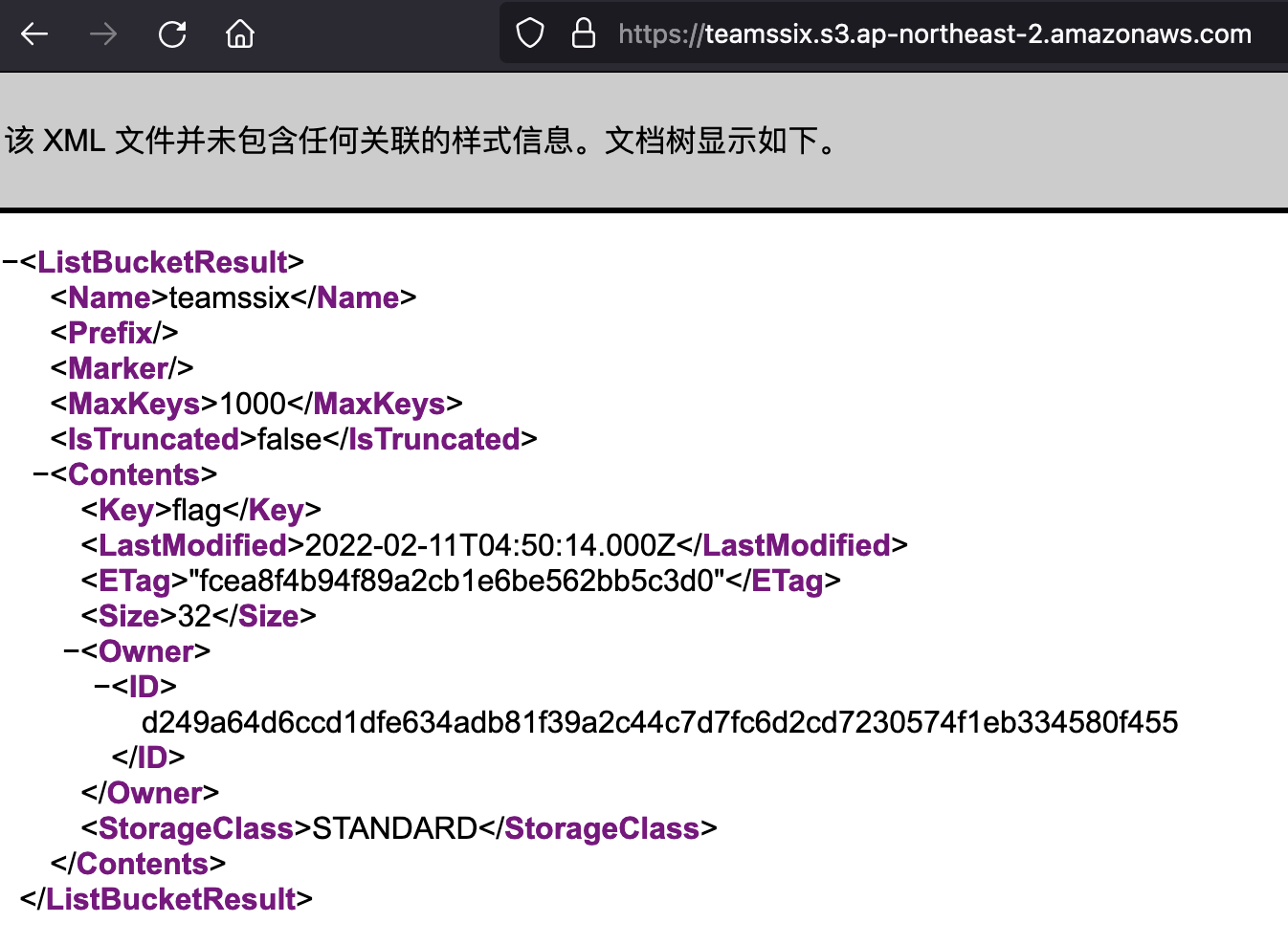Reload the page with the refresh icon

pos(172,34)
